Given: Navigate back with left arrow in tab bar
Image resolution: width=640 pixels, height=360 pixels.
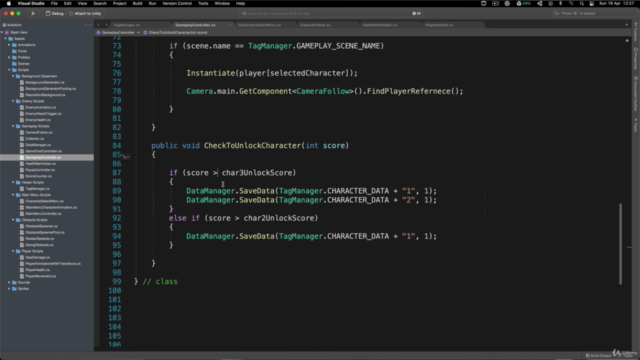Looking at the screenshot, I should pos(98,25).
